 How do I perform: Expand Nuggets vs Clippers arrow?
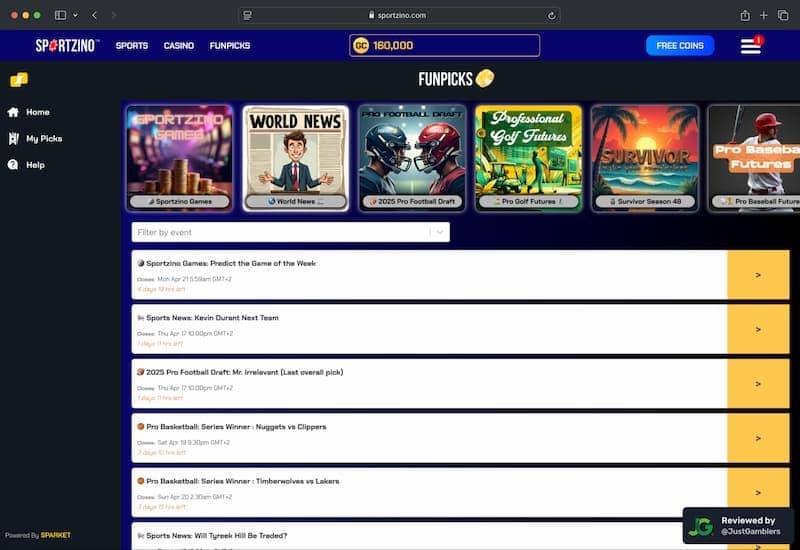(x=758, y=438)
